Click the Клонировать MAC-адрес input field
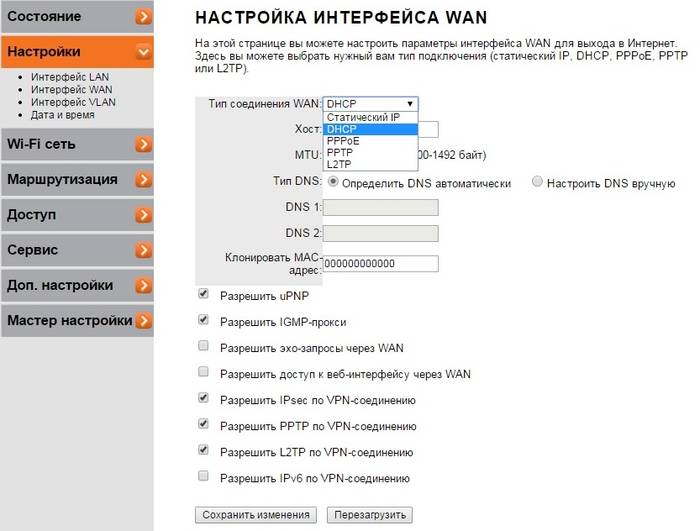 pyautogui.click(x=381, y=264)
